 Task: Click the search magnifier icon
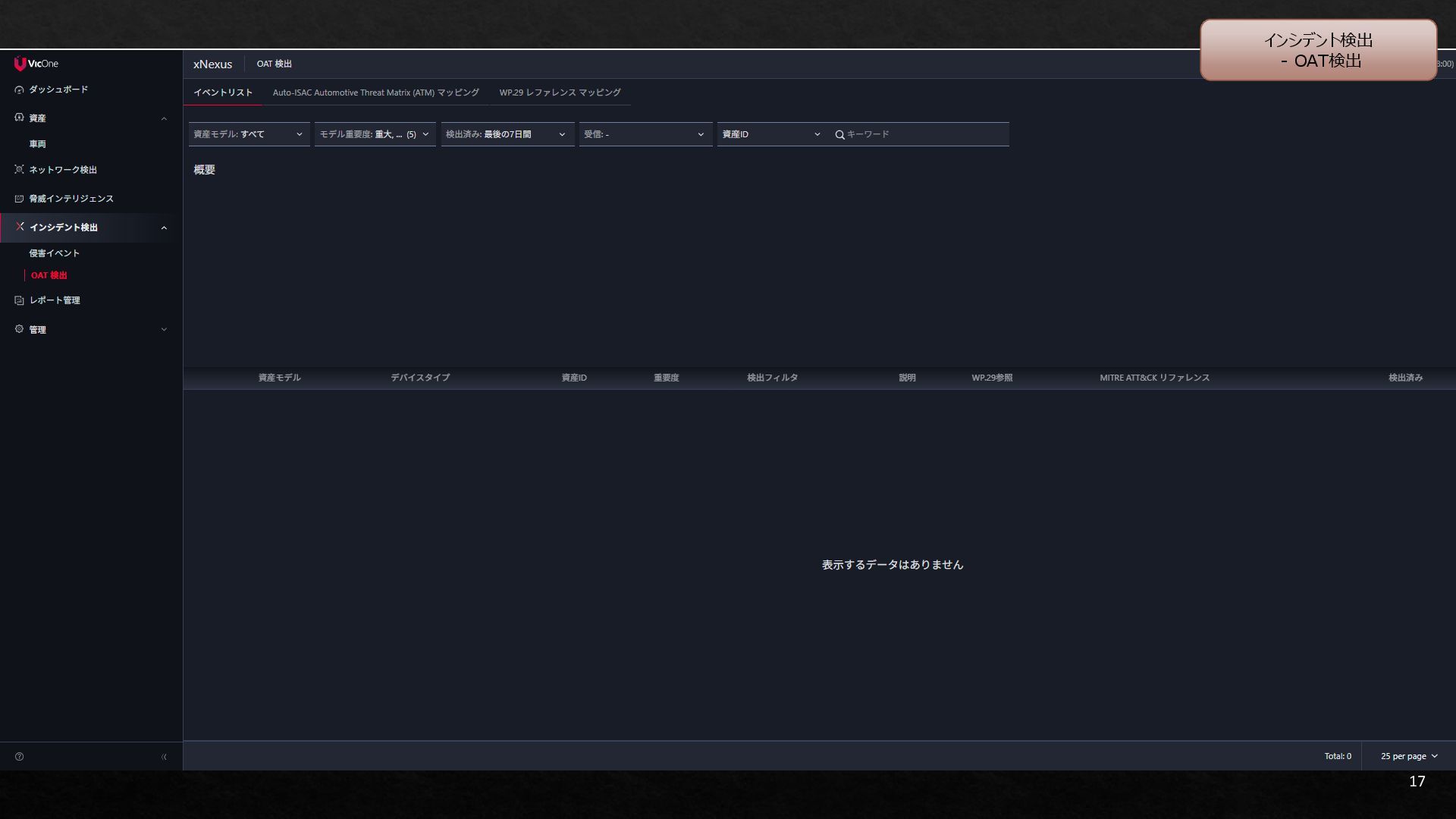(839, 135)
